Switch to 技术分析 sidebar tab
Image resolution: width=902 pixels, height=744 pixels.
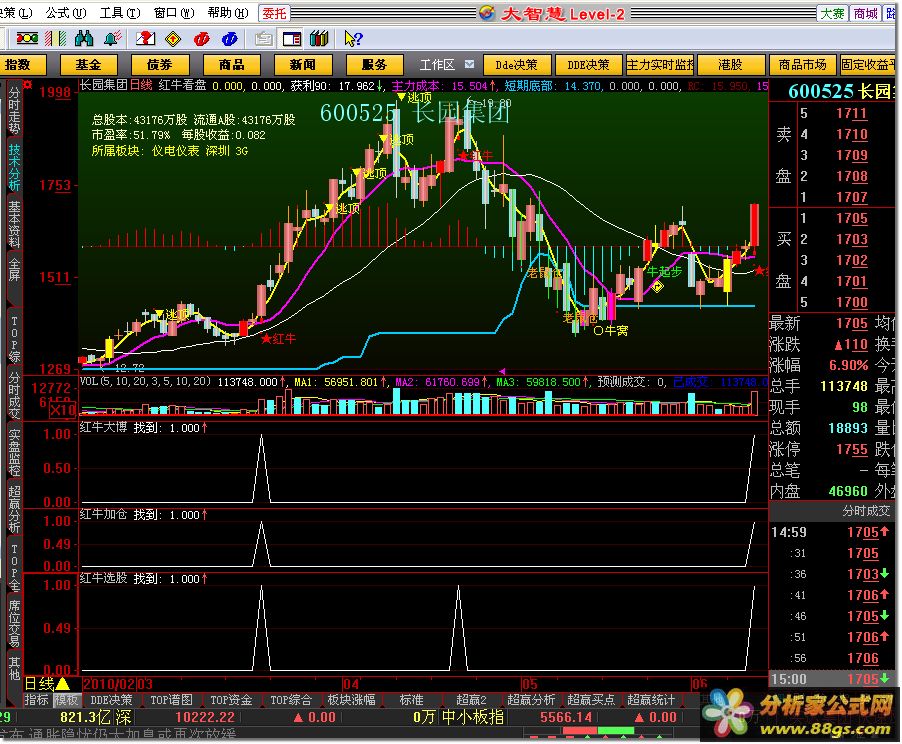pyautogui.click(x=13, y=167)
